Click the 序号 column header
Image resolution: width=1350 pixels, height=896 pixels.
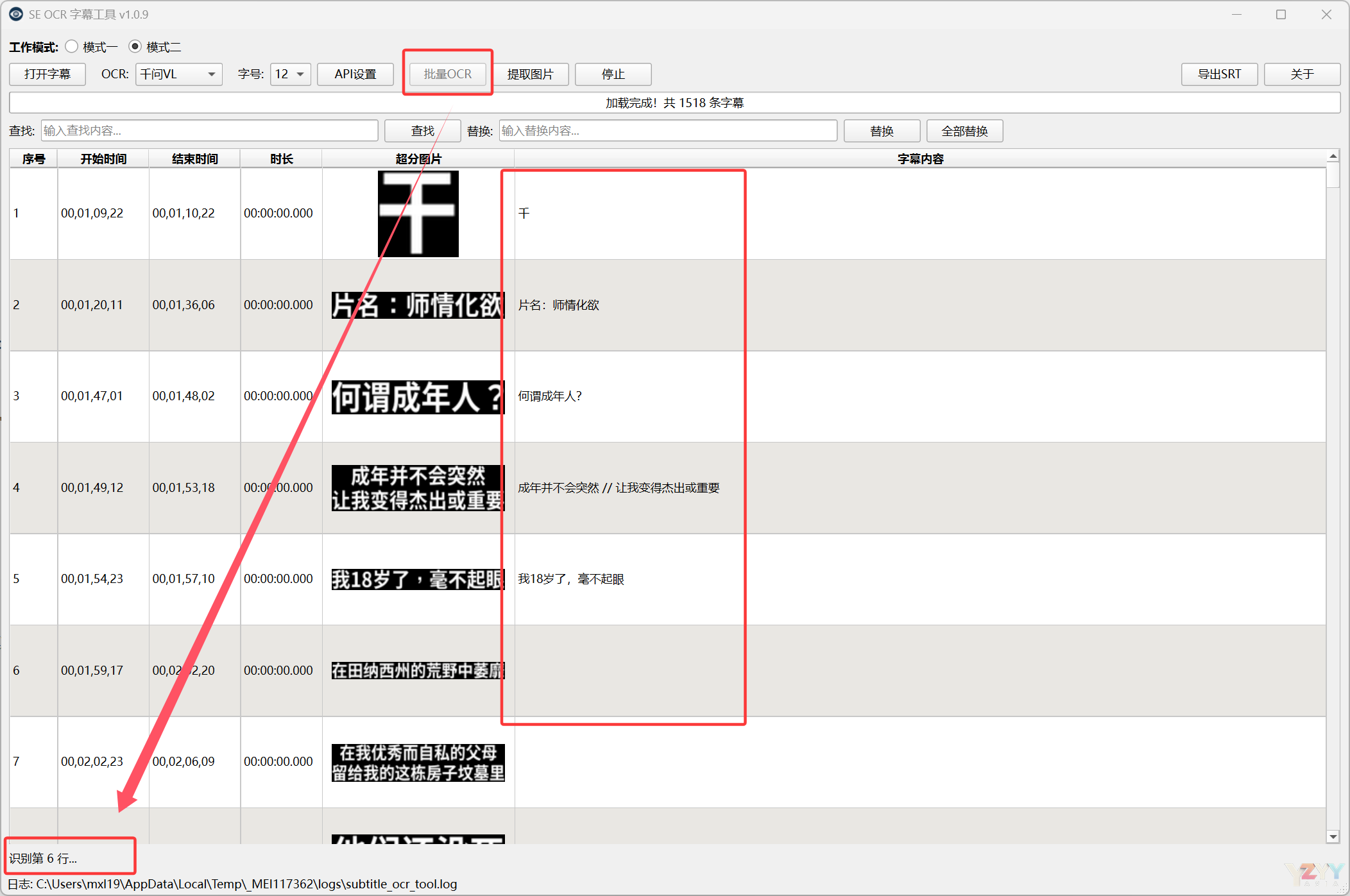click(x=34, y=159)
